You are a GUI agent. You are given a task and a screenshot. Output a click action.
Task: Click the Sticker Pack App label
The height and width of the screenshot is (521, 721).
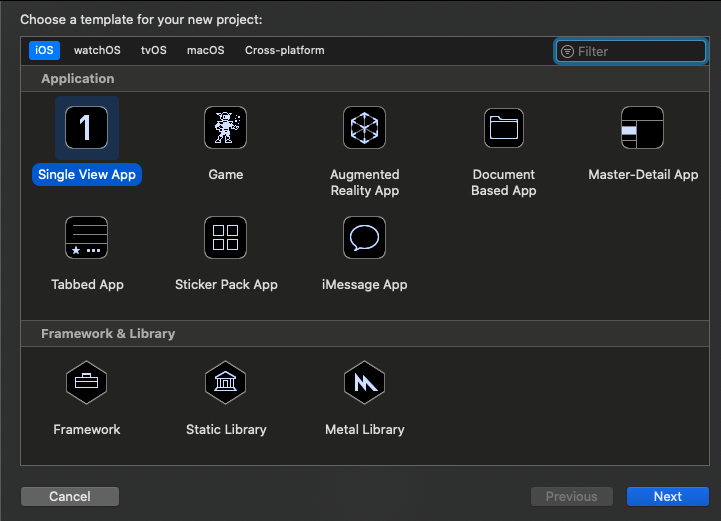click(x=226, y=285)
